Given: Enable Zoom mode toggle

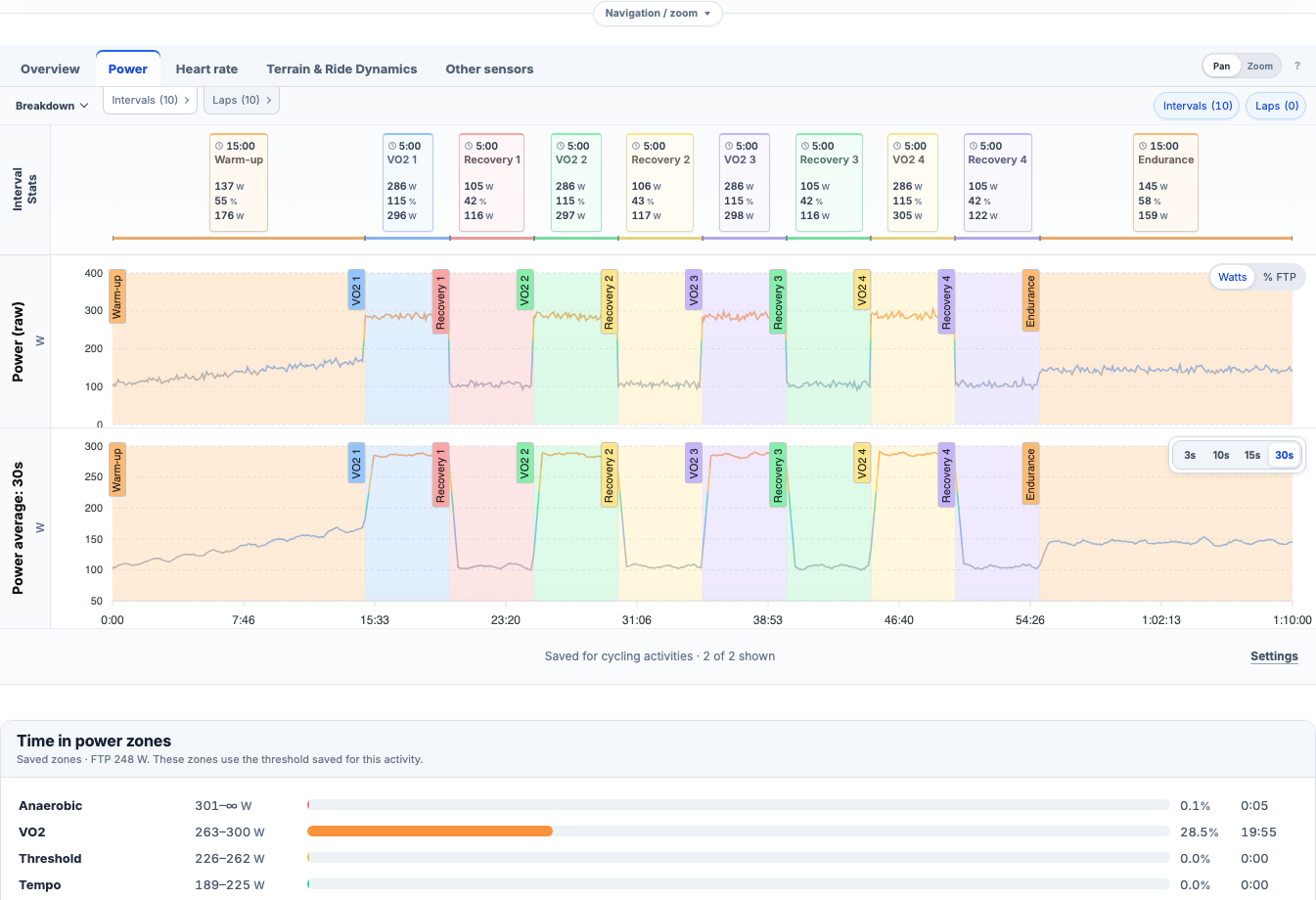Looking at the screenshot, I should [x=1260, y=67].
